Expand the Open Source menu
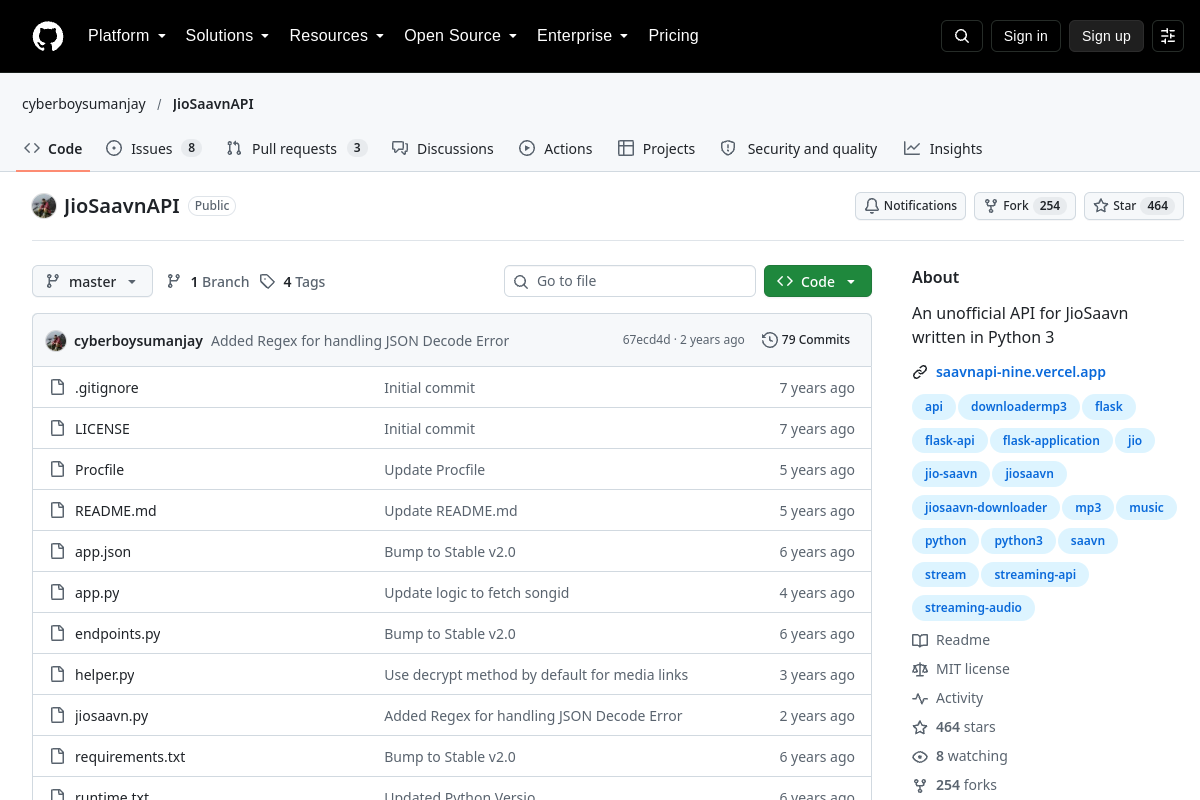The image size is (1200, 800). [x=461, y=36]
